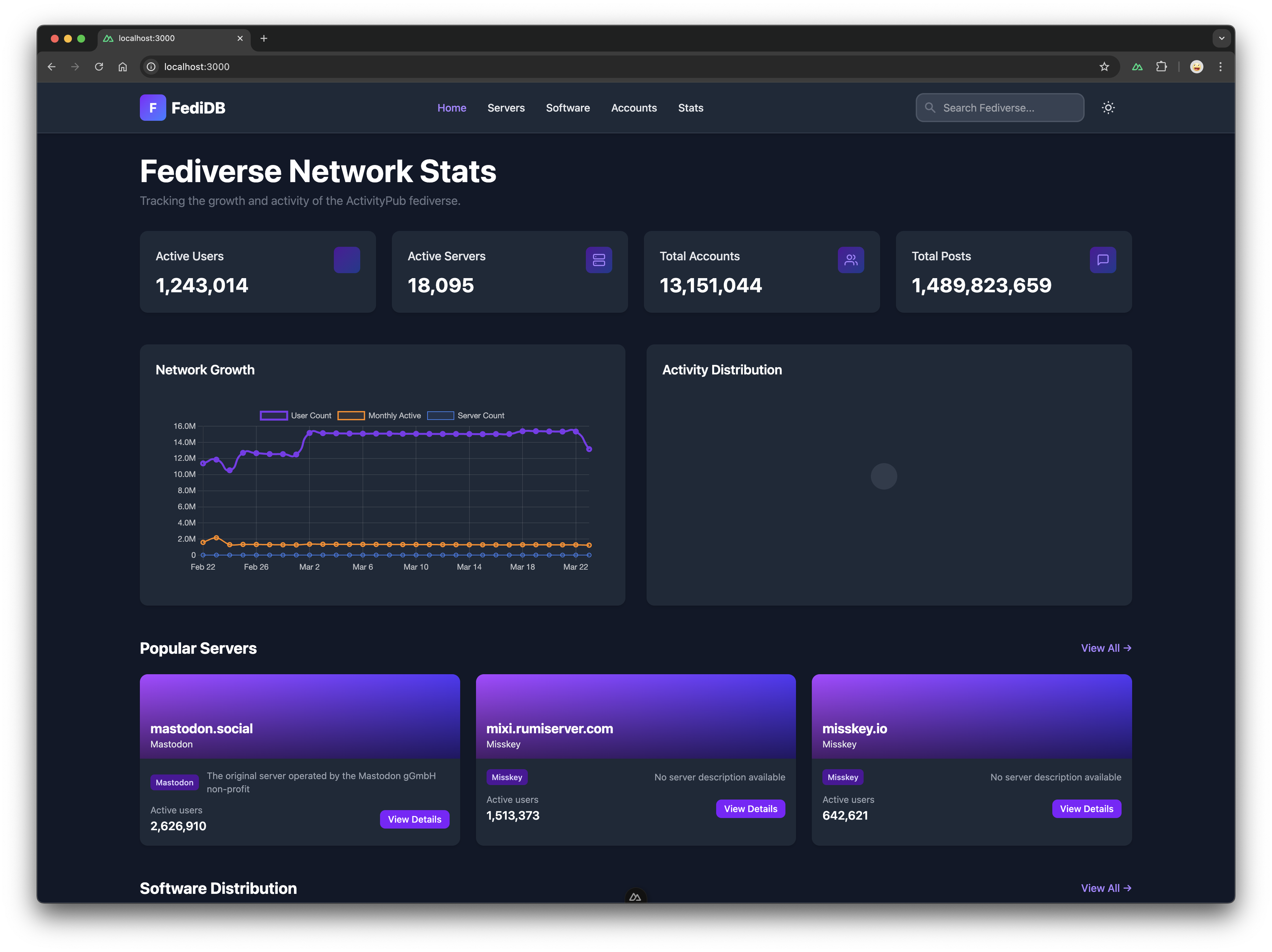Open the tab search dropdown chevron
Screen dimensions: 1272x952
point(1222,39)
